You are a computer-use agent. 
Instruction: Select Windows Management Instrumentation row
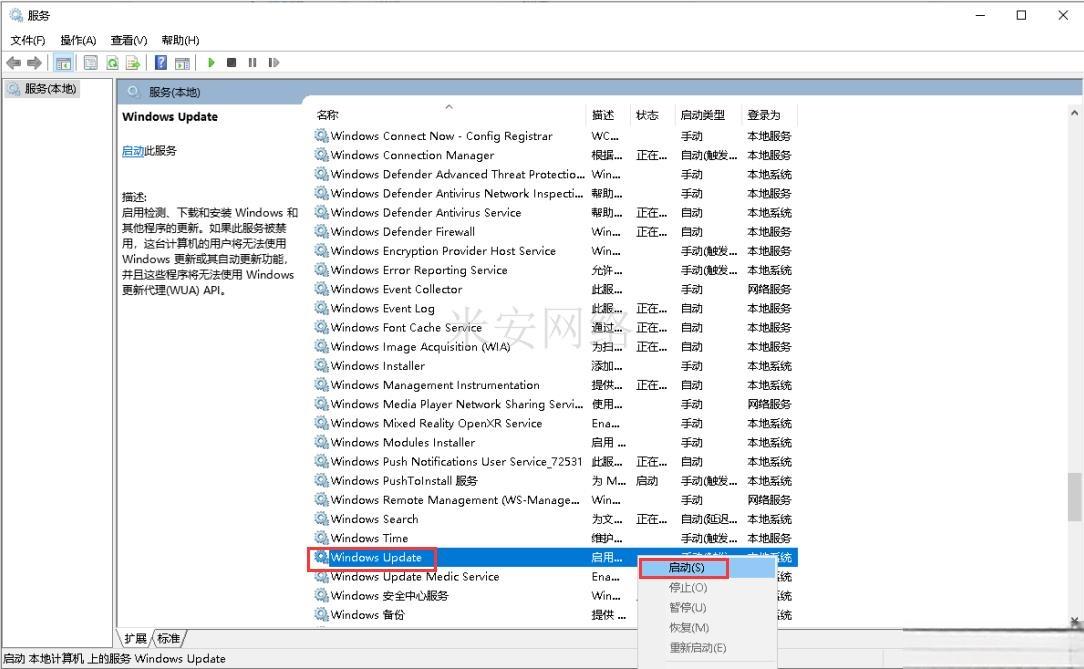(554, 385)
